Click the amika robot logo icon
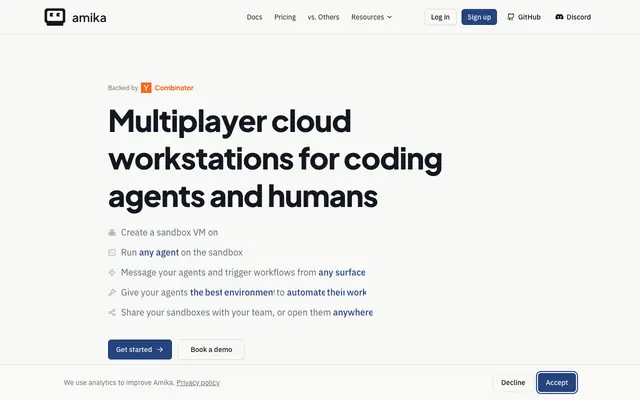Image resolution: width=640 pixels, height=400 pixels. 55,17
